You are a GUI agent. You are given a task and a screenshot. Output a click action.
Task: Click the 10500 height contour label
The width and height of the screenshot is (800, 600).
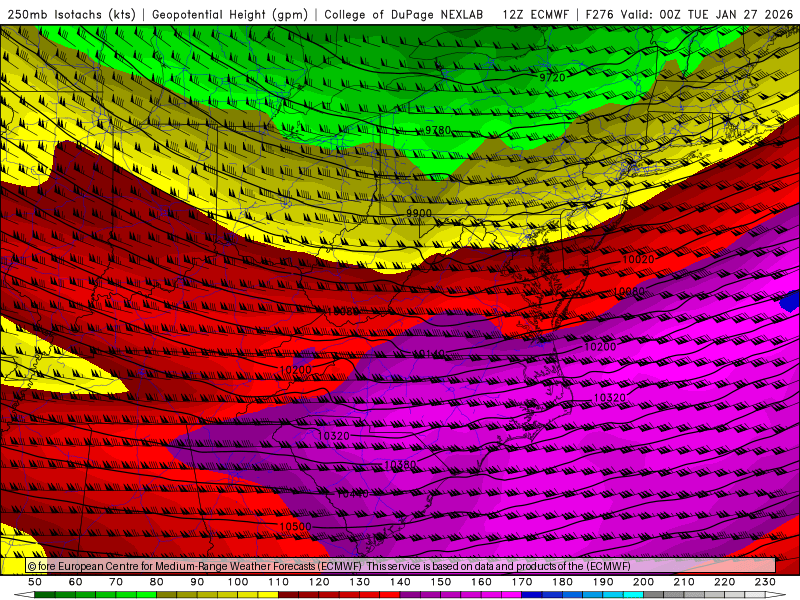point(295,527)
